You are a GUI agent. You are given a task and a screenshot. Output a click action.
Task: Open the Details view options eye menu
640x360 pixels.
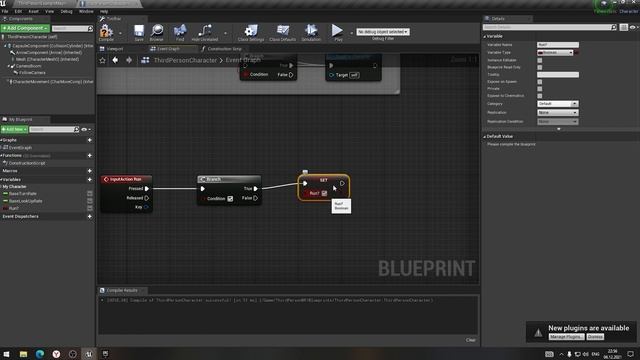(x=634, y=27)
